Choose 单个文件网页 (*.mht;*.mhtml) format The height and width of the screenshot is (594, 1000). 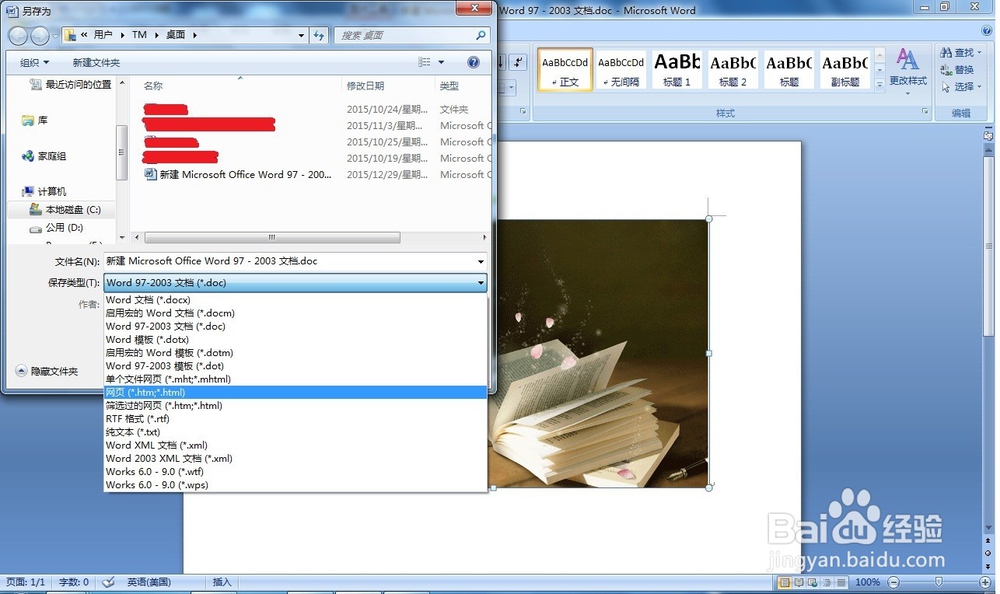click(x=295, y=379)
